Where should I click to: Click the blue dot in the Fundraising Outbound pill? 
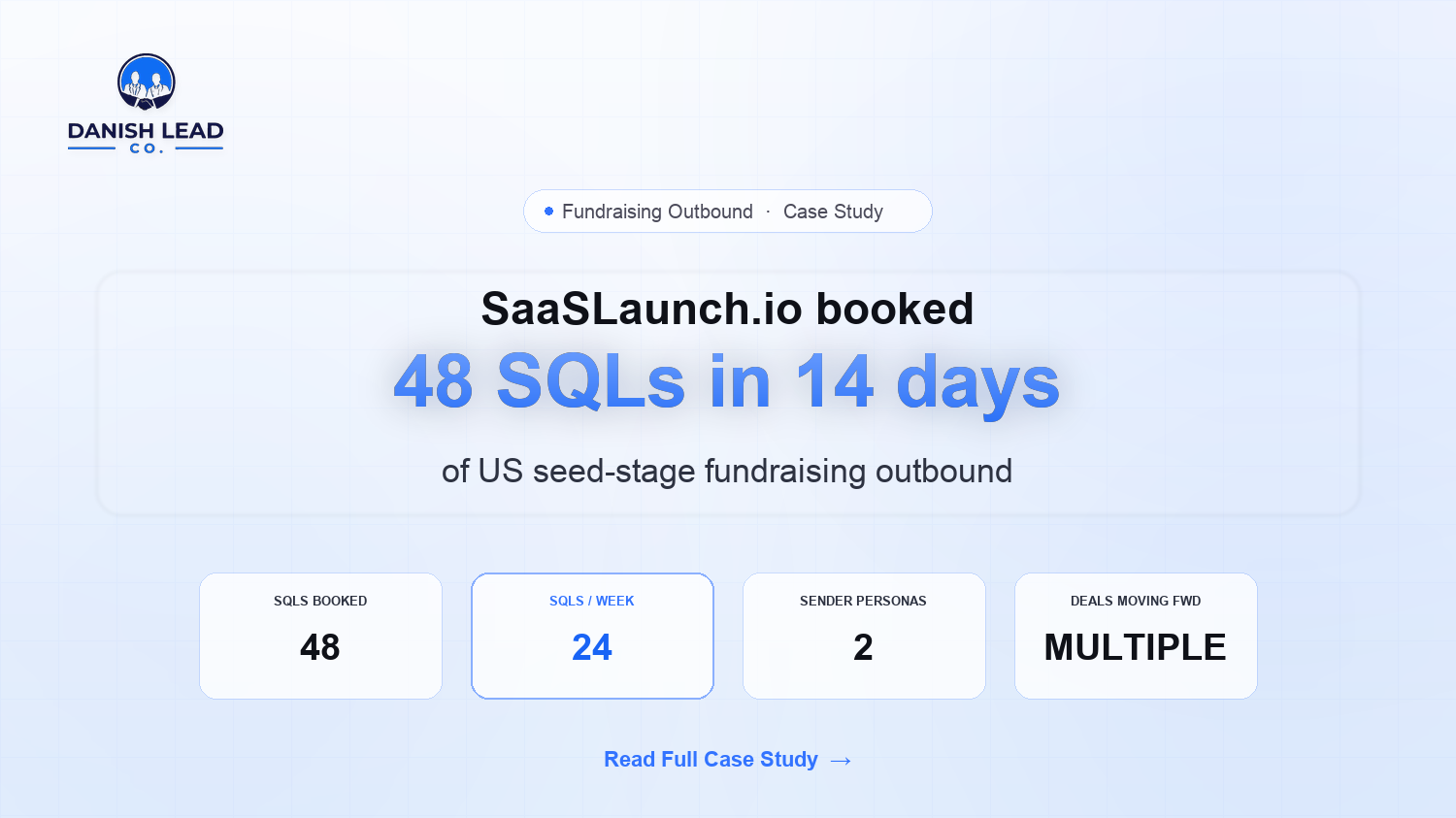[x=548, y=211]
